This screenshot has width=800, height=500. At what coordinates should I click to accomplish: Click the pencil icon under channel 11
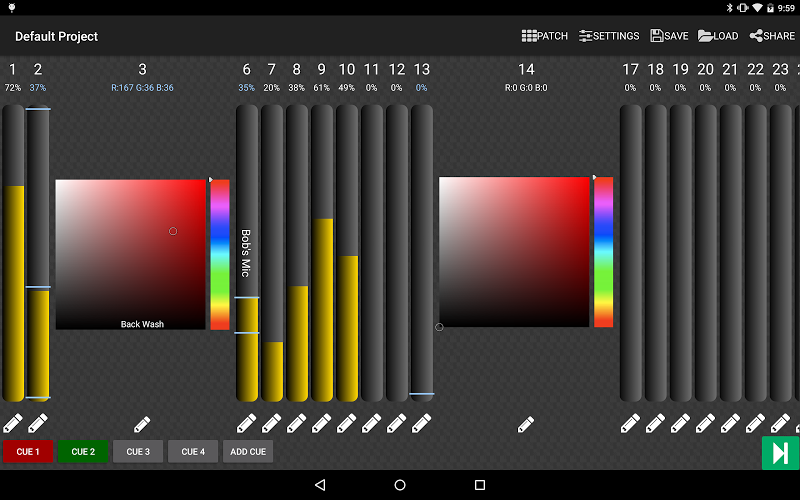(x=371, y=423)
